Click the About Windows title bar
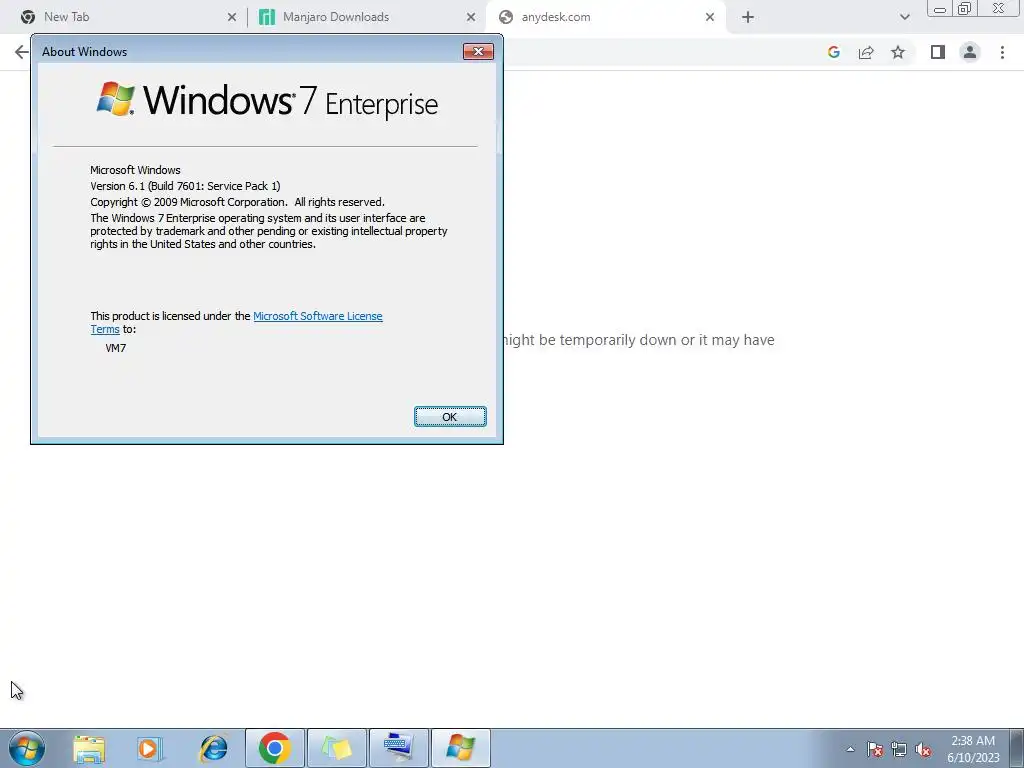Screen dimensions: 1024x768 [248, 52]
